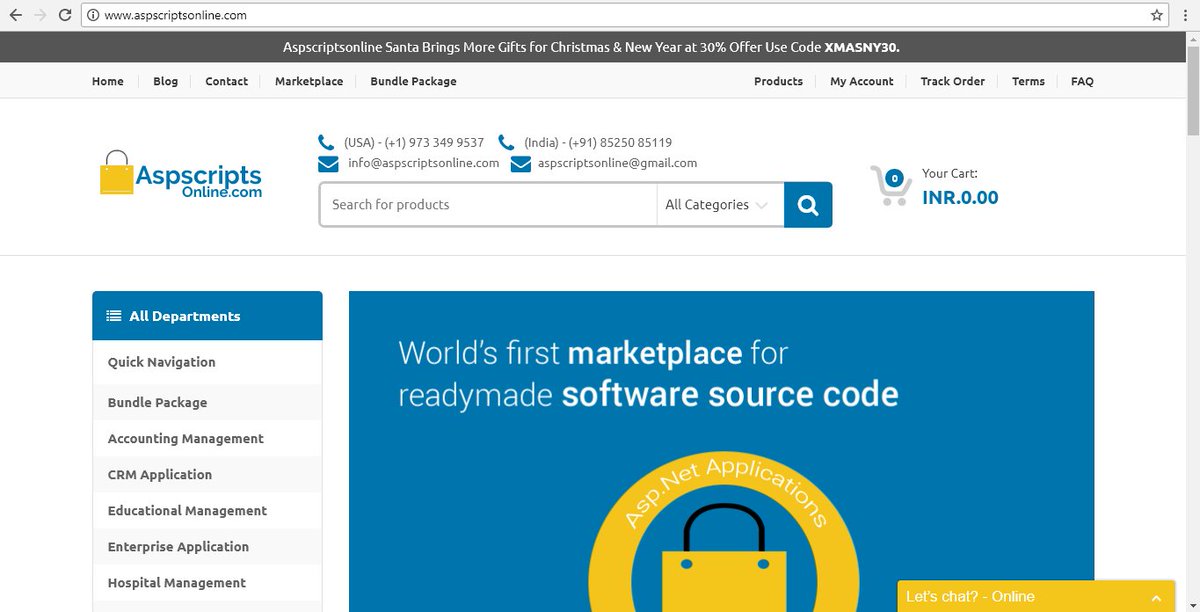Image resolution: width=1200 pixels, height=612 pixels.
Task: Click the XMASNY30 promo banner
Action: point(593,47)
